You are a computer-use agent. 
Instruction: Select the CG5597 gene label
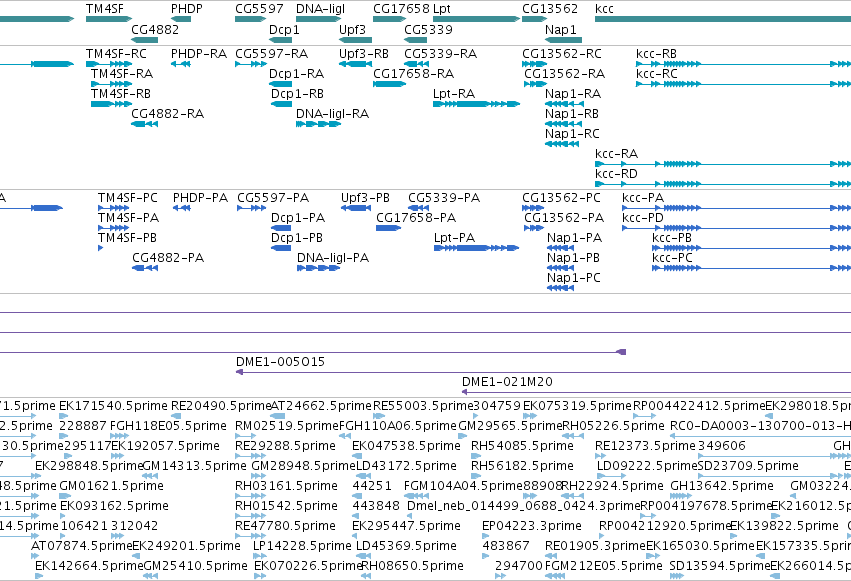click(x=259, y=9)
